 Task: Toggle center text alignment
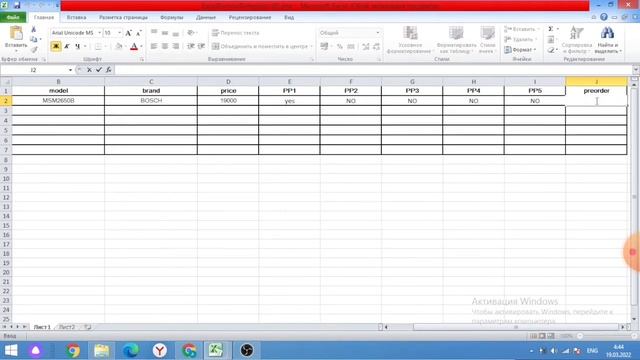point(165,47)
